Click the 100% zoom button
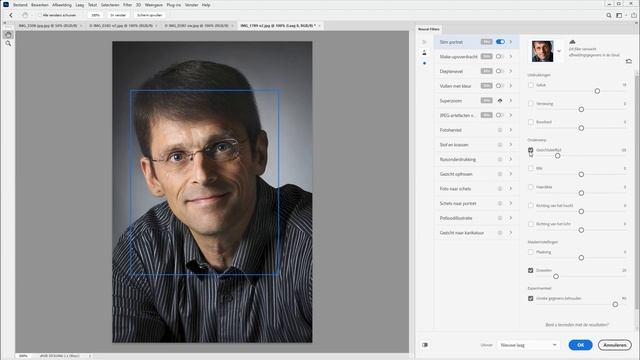Viewport: 640px width, 360px height. pyautogui.click(x=96, y=15)
